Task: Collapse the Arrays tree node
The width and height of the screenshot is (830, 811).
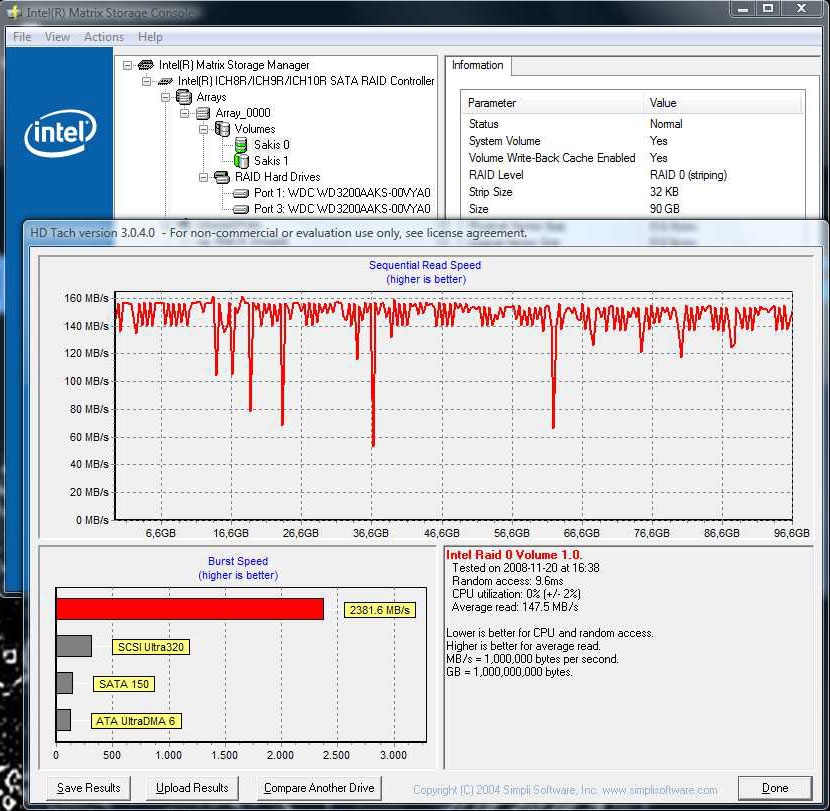Action: [x=166, y=97]
